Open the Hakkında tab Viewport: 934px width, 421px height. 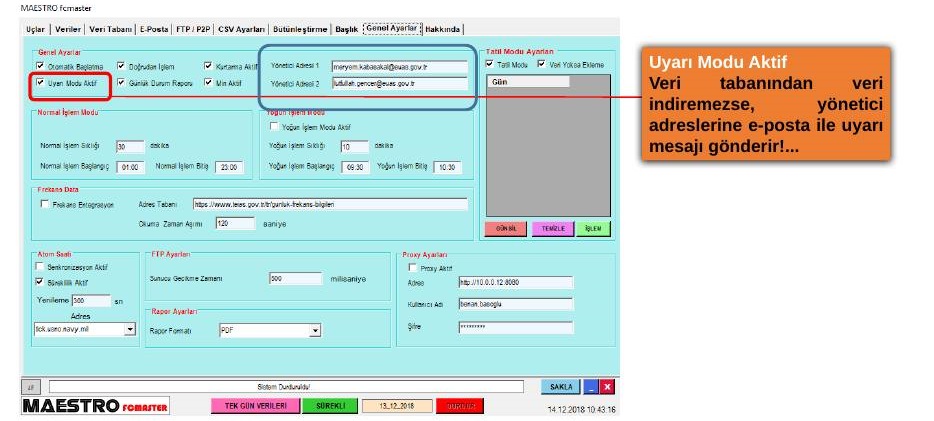[x=443, y=29]
